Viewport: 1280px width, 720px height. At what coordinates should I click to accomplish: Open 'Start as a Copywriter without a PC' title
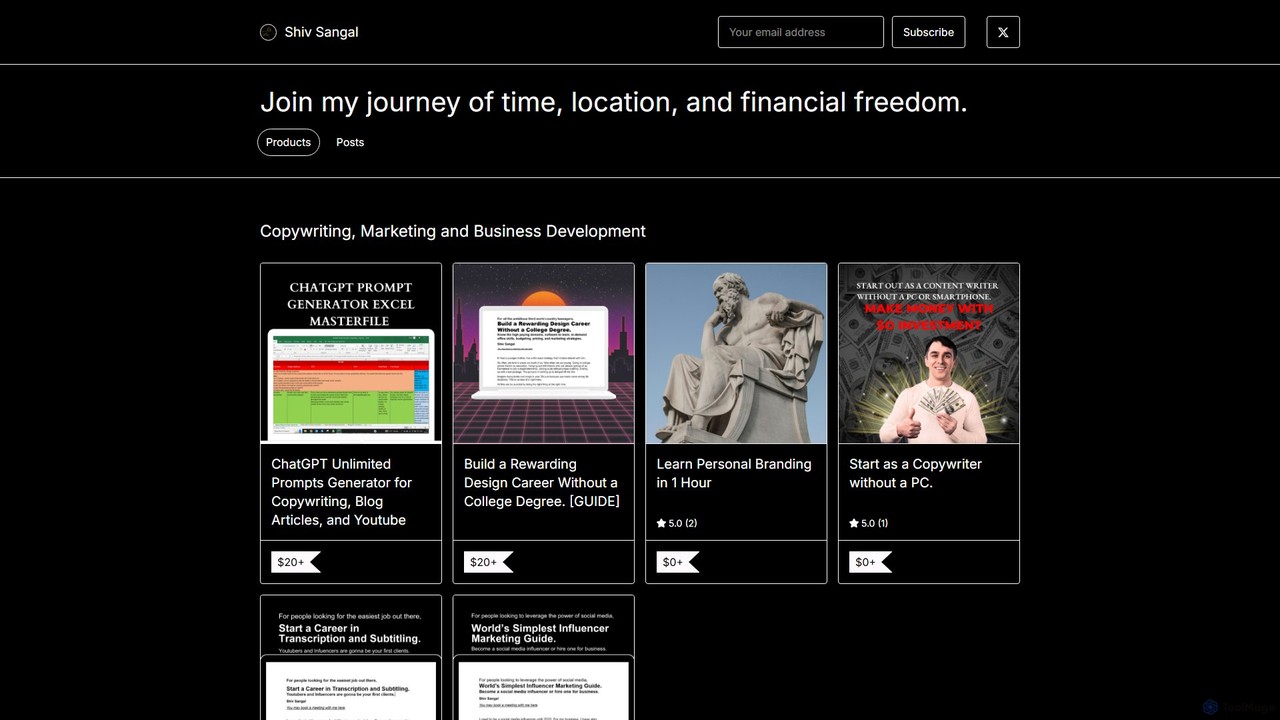click(915, 473)
